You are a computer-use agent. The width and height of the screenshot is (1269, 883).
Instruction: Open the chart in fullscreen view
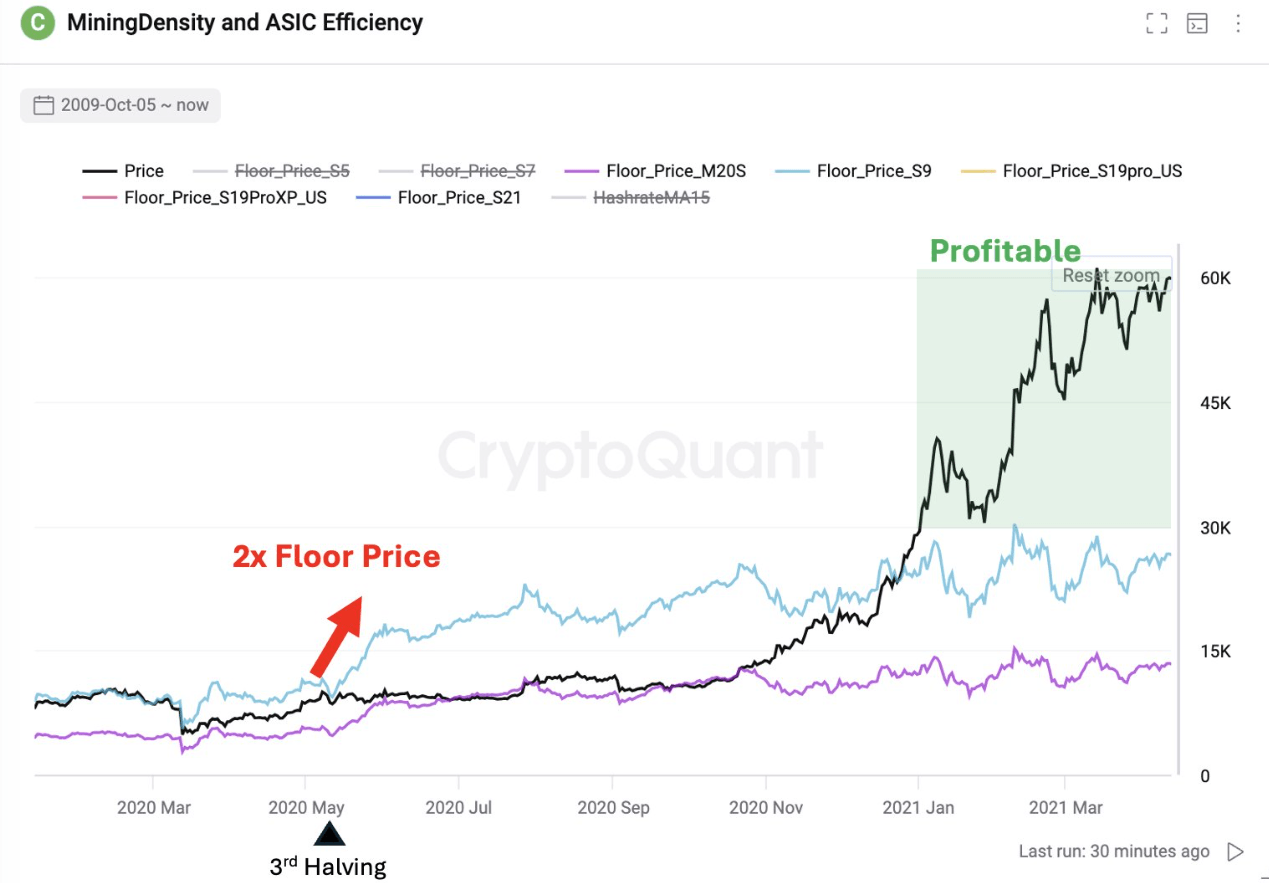[x=1156, y=23]
